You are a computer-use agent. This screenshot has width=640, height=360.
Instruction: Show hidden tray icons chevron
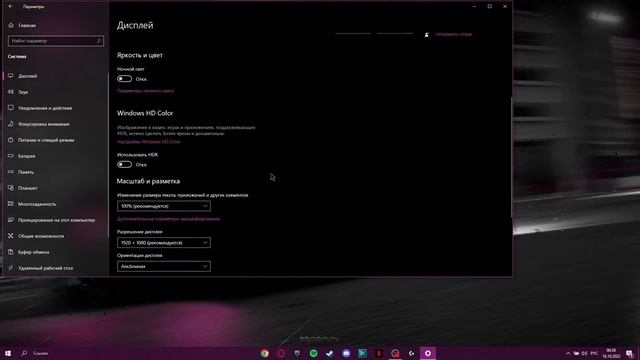pos(568,353)
